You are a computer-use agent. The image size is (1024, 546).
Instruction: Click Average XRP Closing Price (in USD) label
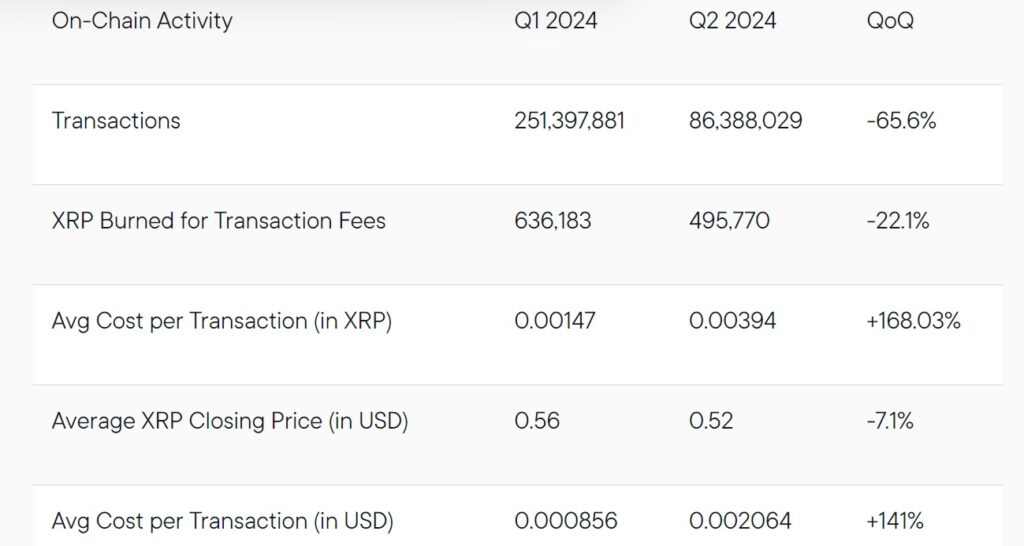pos(230,421)
